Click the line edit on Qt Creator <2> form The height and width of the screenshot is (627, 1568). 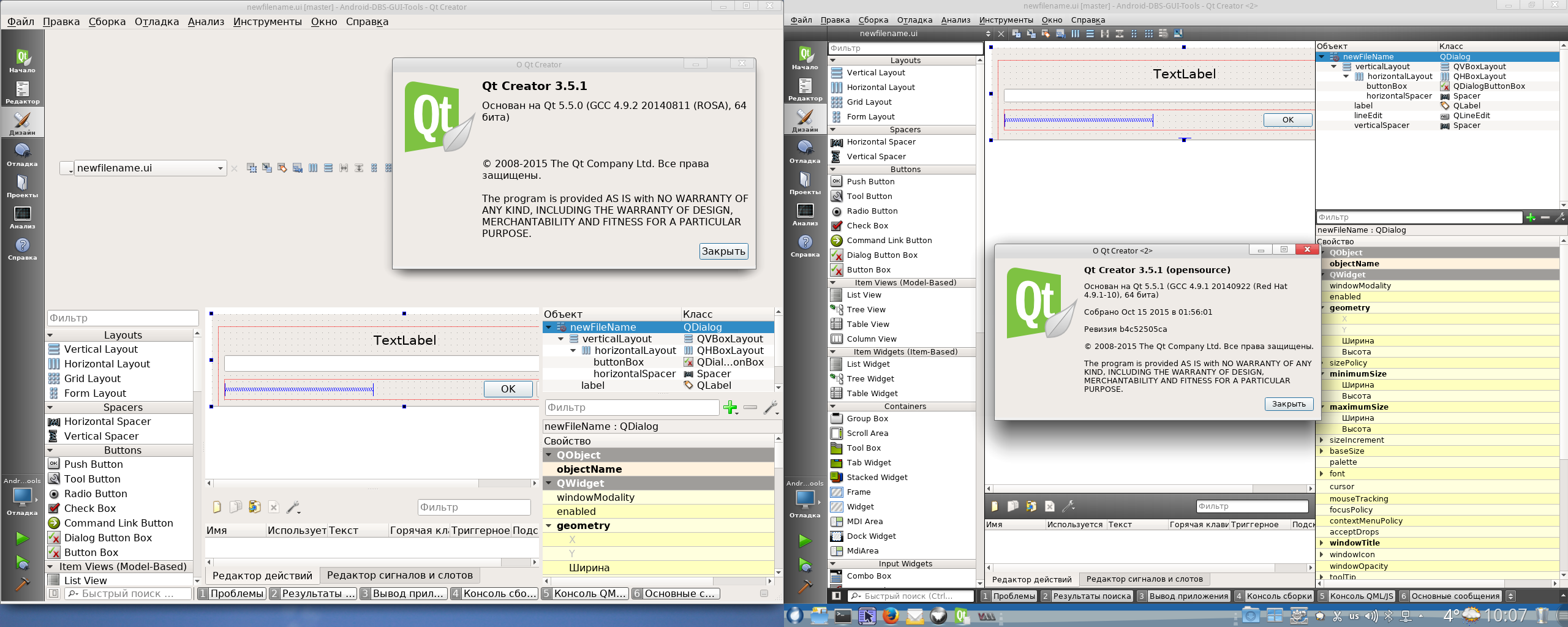1159,96
